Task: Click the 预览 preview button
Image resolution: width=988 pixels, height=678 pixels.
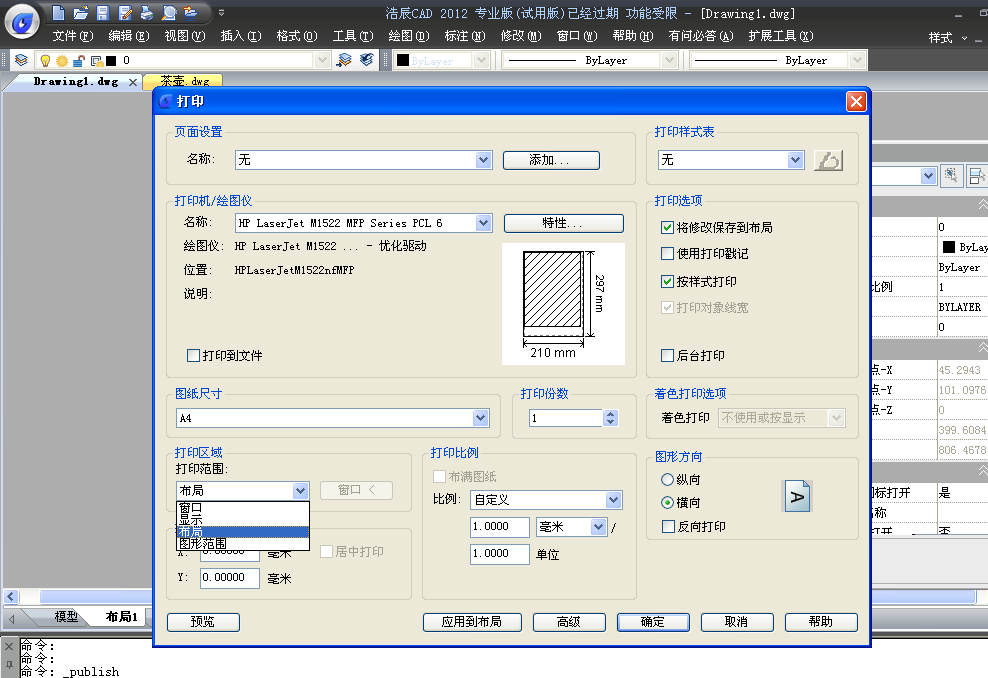Action: point(203,622)
